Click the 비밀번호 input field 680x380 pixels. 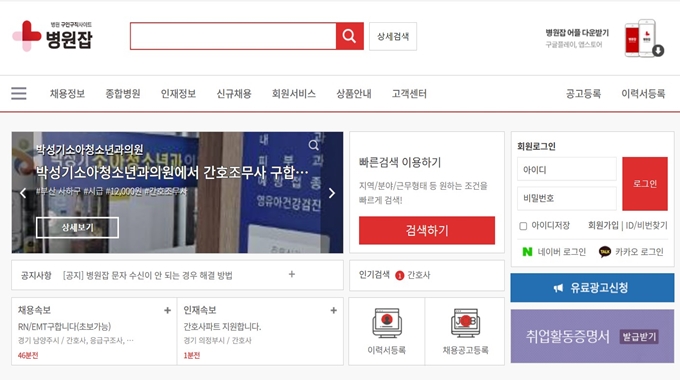567,198
